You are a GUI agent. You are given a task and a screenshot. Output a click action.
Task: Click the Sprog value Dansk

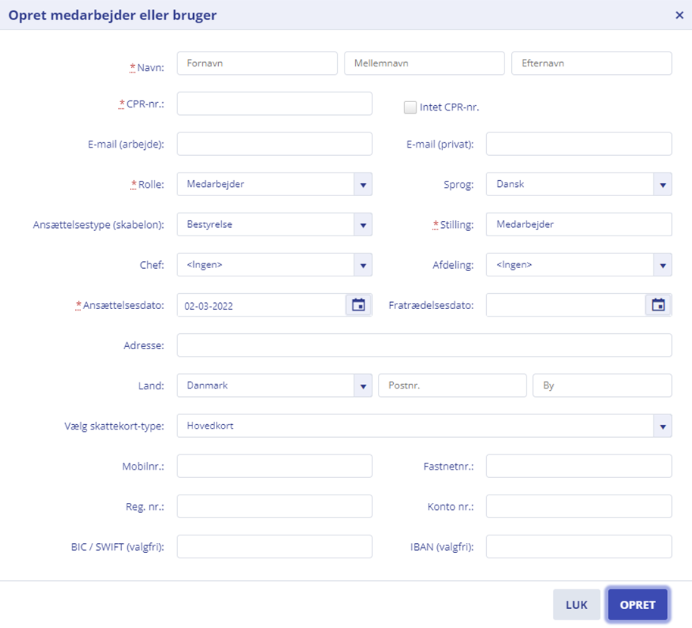(x=510, y=184)
